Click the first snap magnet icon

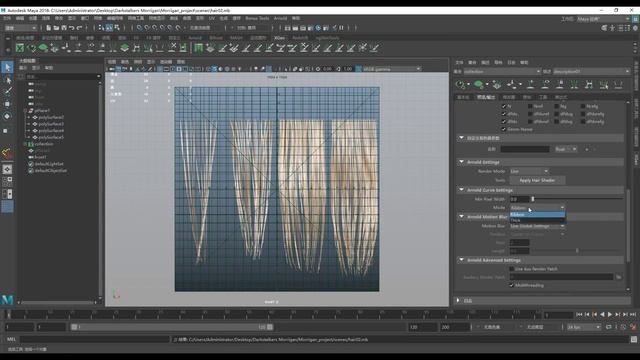(139, 28)
